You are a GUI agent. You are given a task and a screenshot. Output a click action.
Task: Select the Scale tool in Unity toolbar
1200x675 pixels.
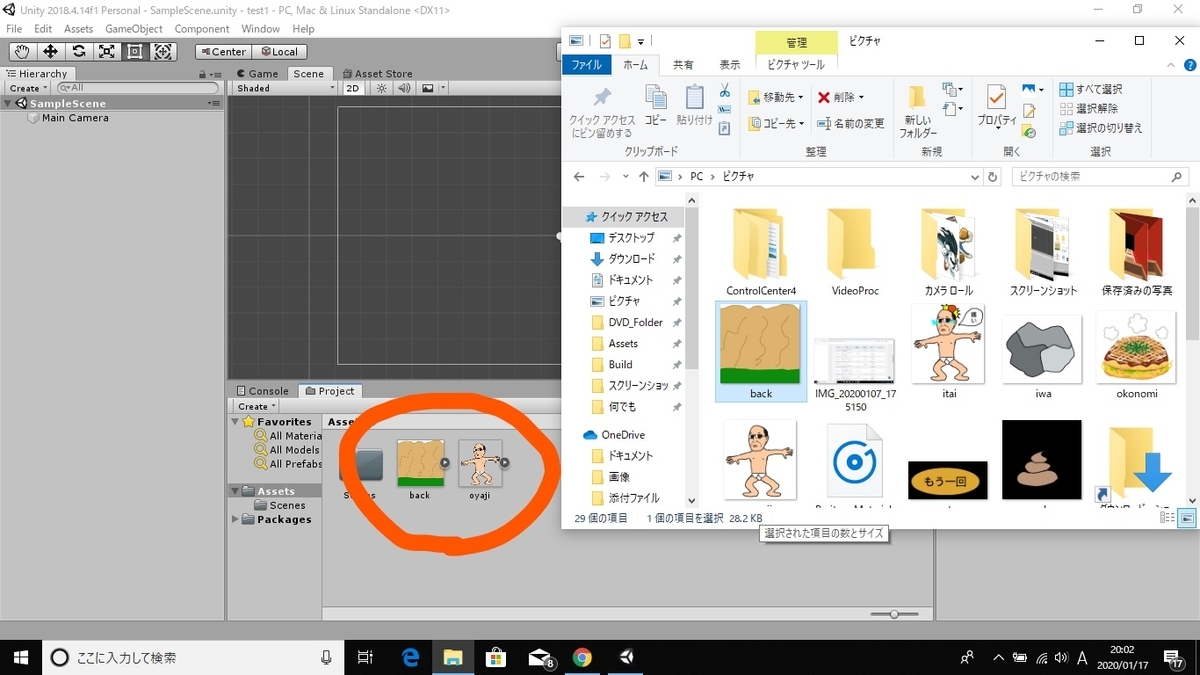(107, 52)
